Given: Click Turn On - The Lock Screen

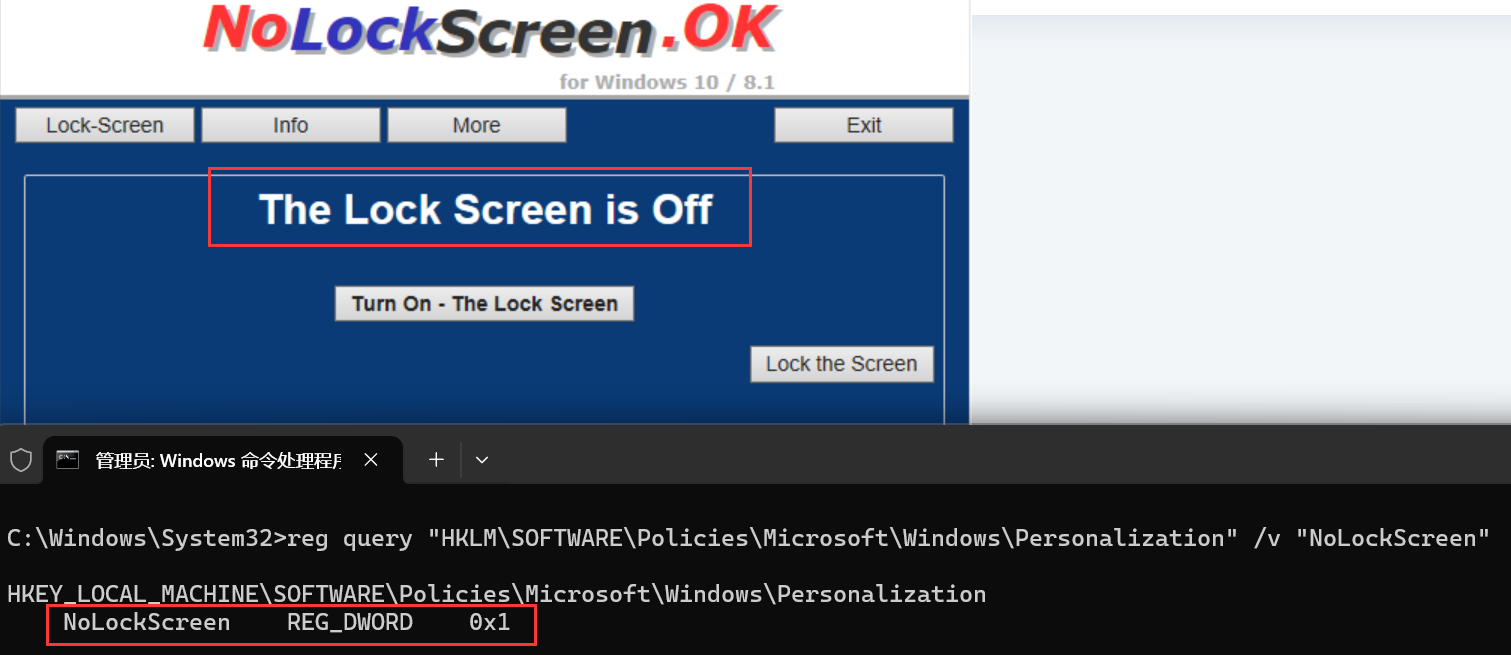Looking at the screenshot, I should [x=484, y=304].
